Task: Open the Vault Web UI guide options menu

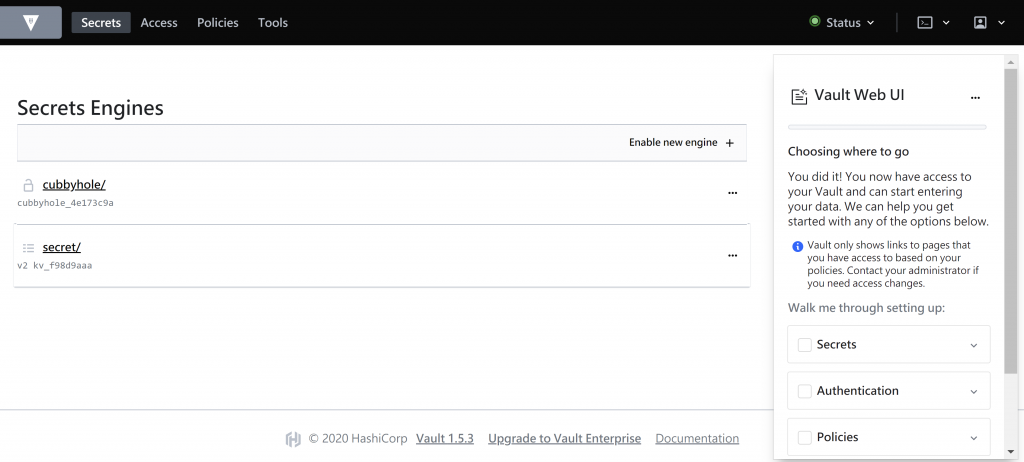Action: click(975, 97)
